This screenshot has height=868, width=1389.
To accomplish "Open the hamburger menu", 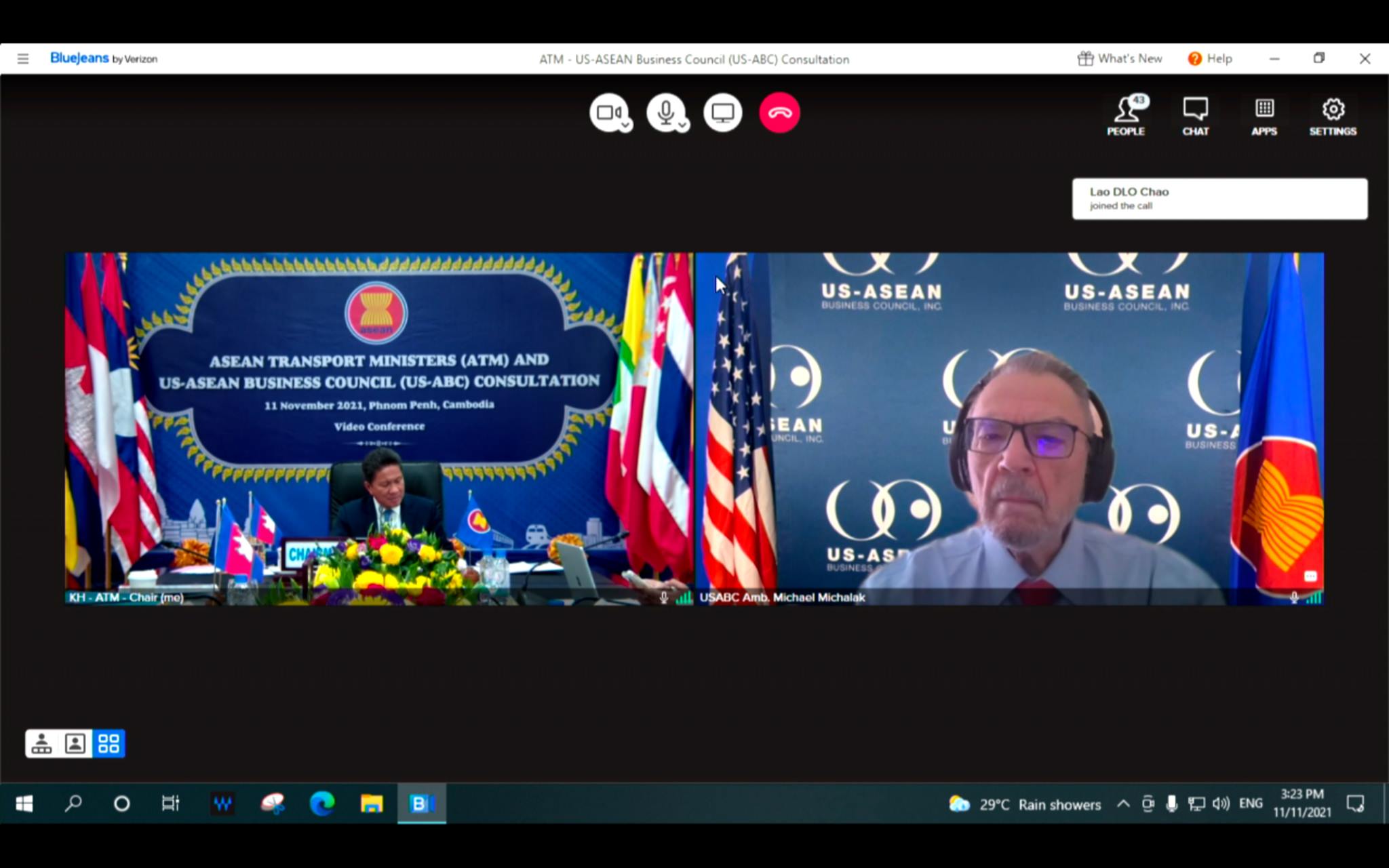I will click(23, 59).
